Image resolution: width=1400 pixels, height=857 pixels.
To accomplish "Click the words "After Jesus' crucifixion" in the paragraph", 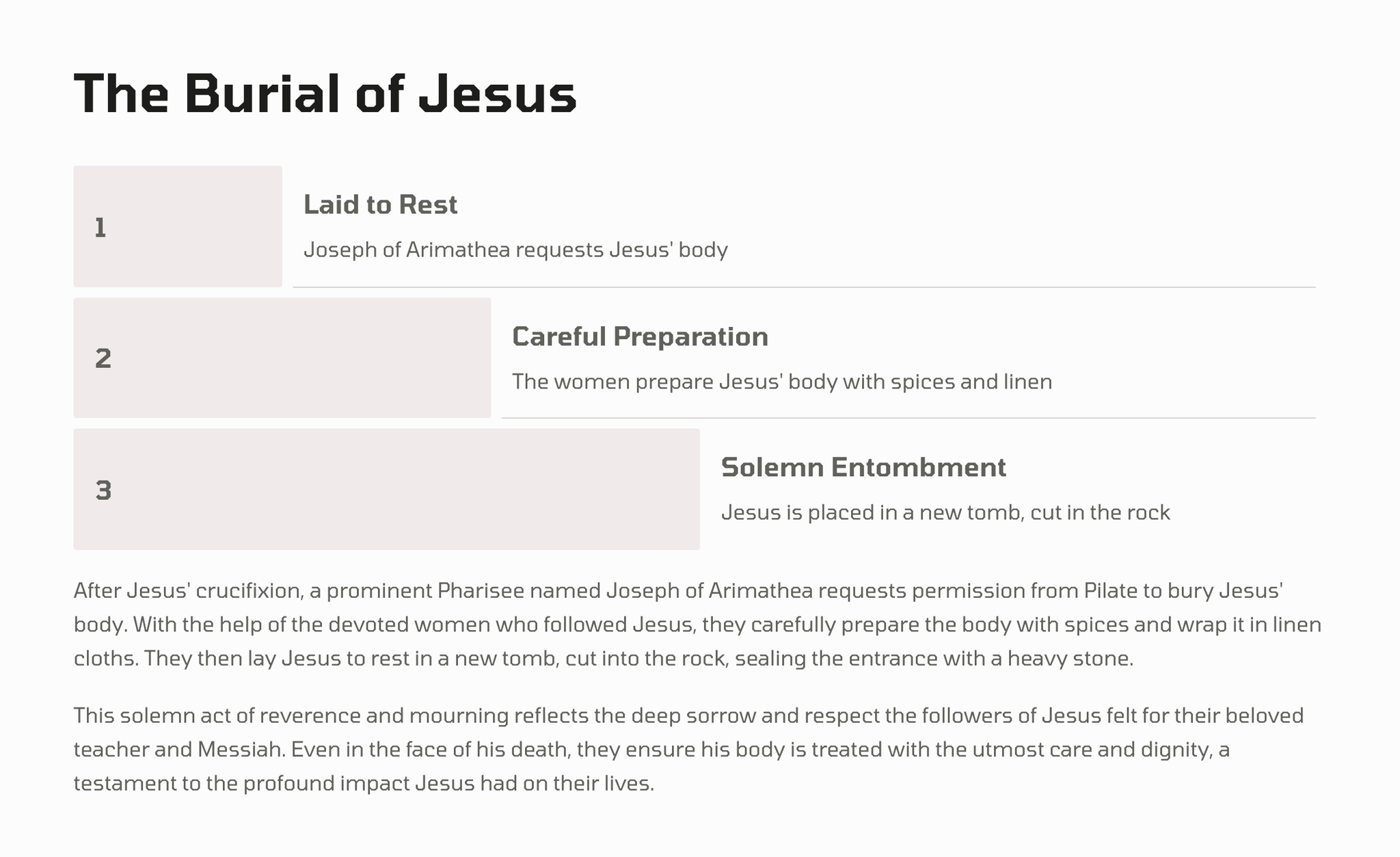I will (187, 590).
